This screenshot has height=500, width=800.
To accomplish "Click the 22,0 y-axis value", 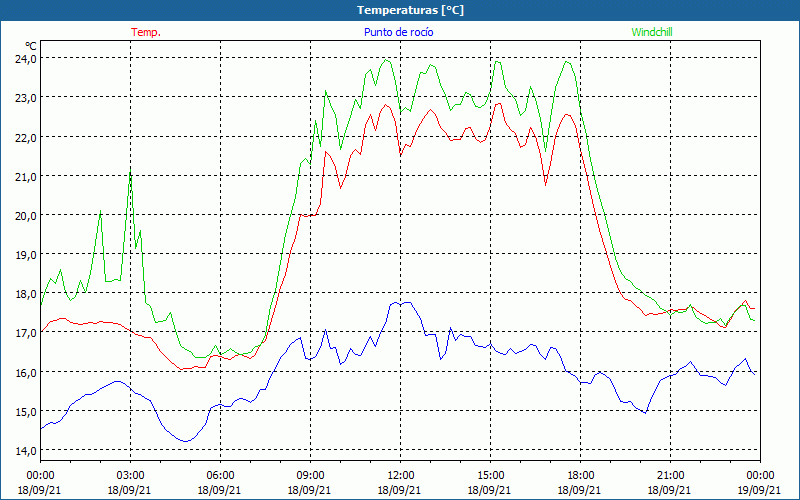I will point(26,137).
